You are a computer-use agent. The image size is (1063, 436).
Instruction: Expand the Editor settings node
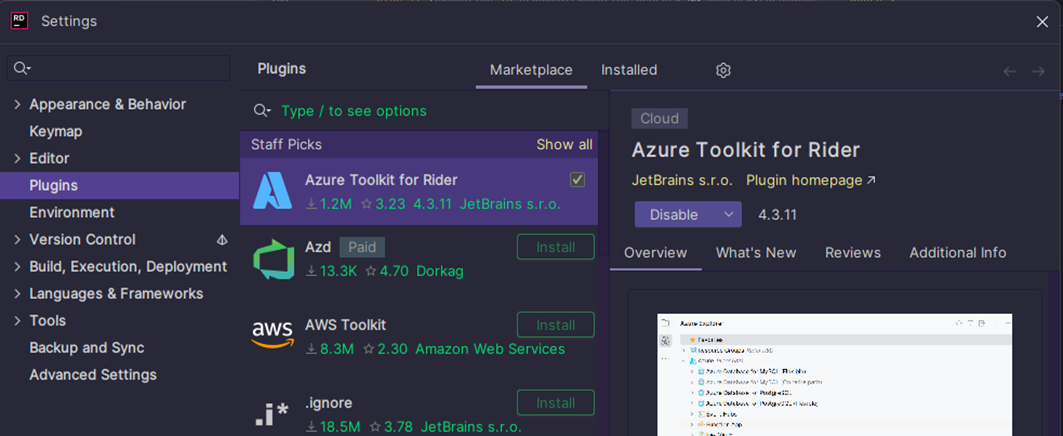tap(17, 159)
